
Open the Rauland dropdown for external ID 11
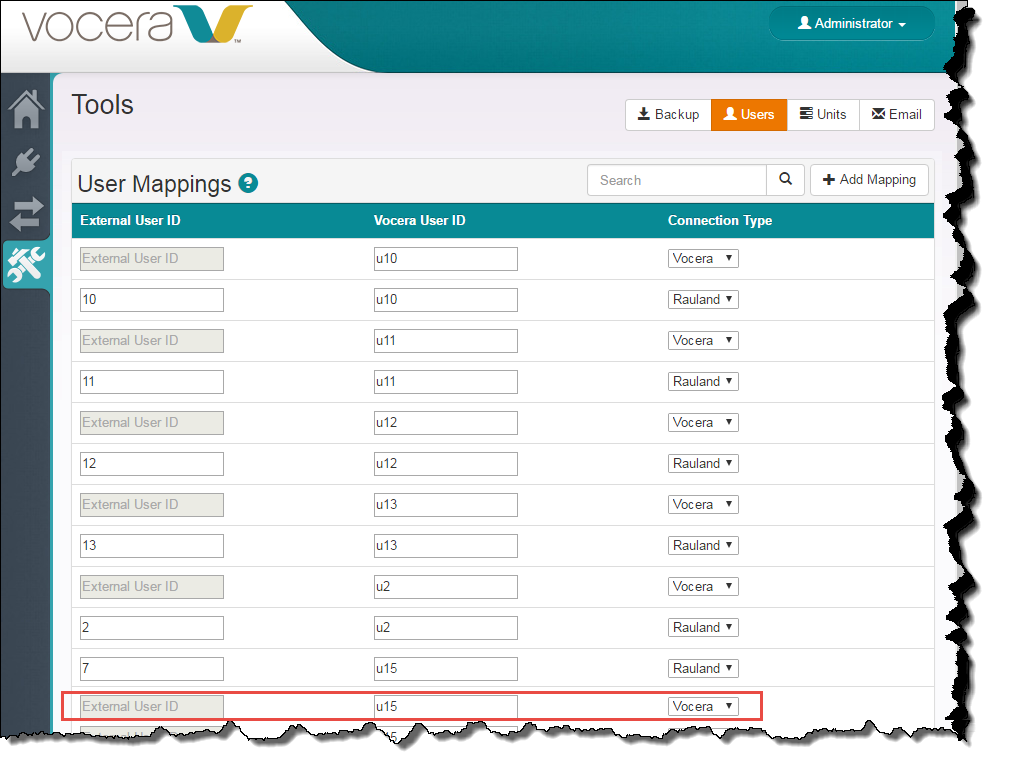click(x=703, y=381)
